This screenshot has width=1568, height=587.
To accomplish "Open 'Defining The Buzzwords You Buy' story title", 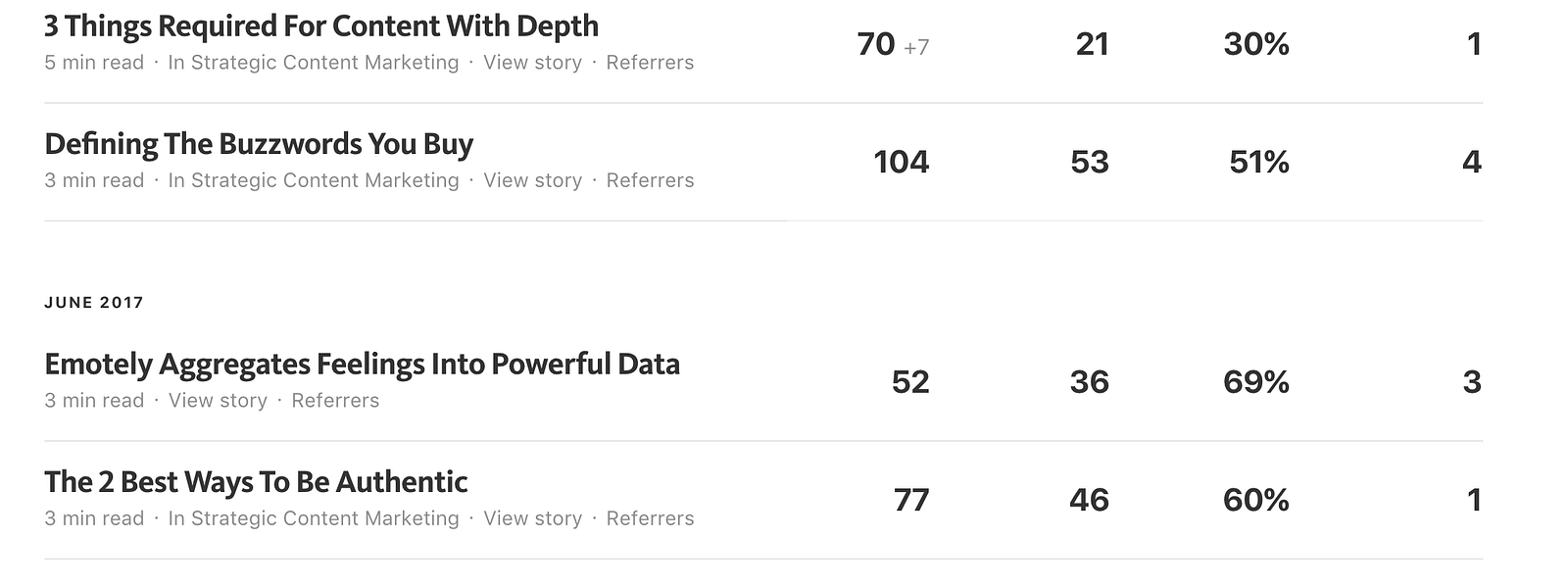I will (259, 144).
